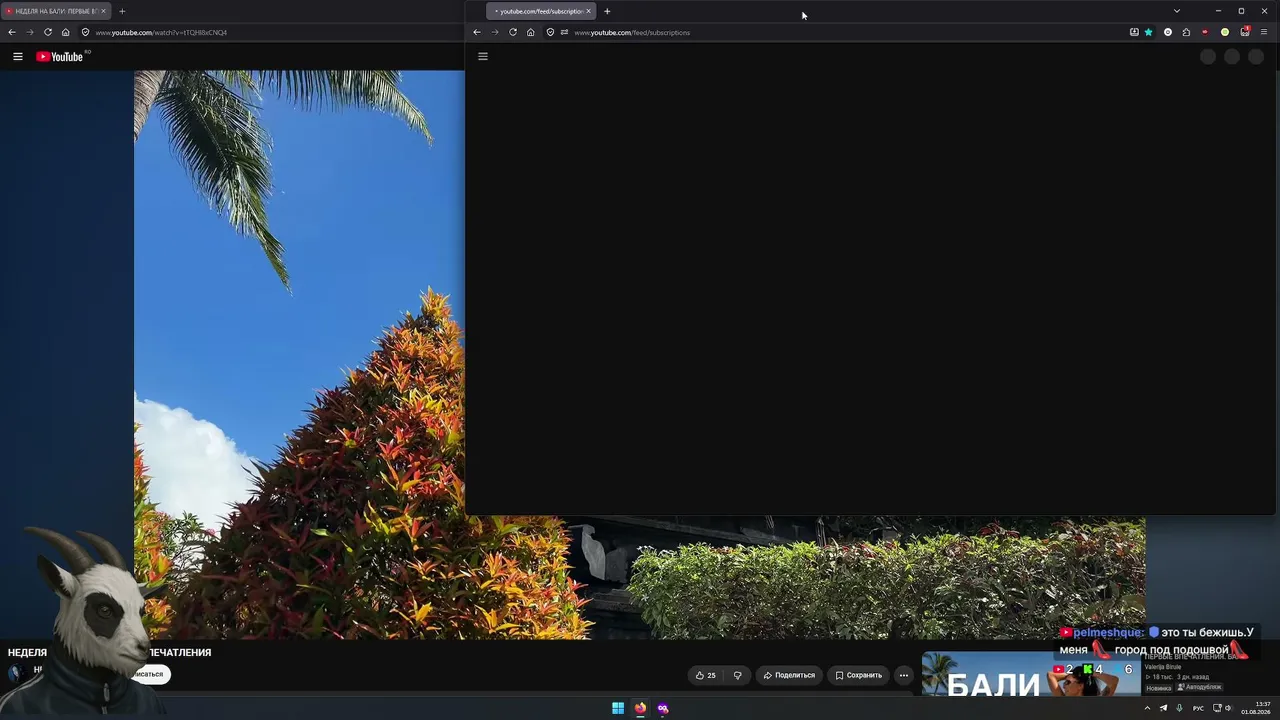Open site permissions icon in right address bar

(564, 32)
